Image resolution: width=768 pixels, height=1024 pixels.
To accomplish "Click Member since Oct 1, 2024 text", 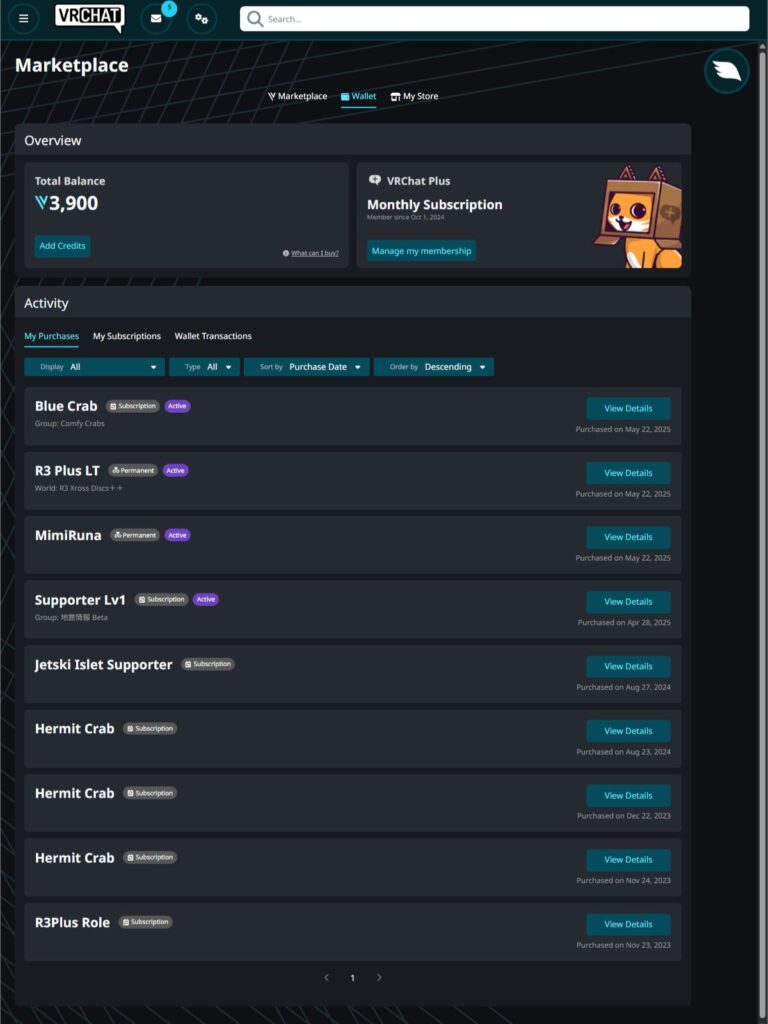I will pyautogui.click(x=406, y=217).
